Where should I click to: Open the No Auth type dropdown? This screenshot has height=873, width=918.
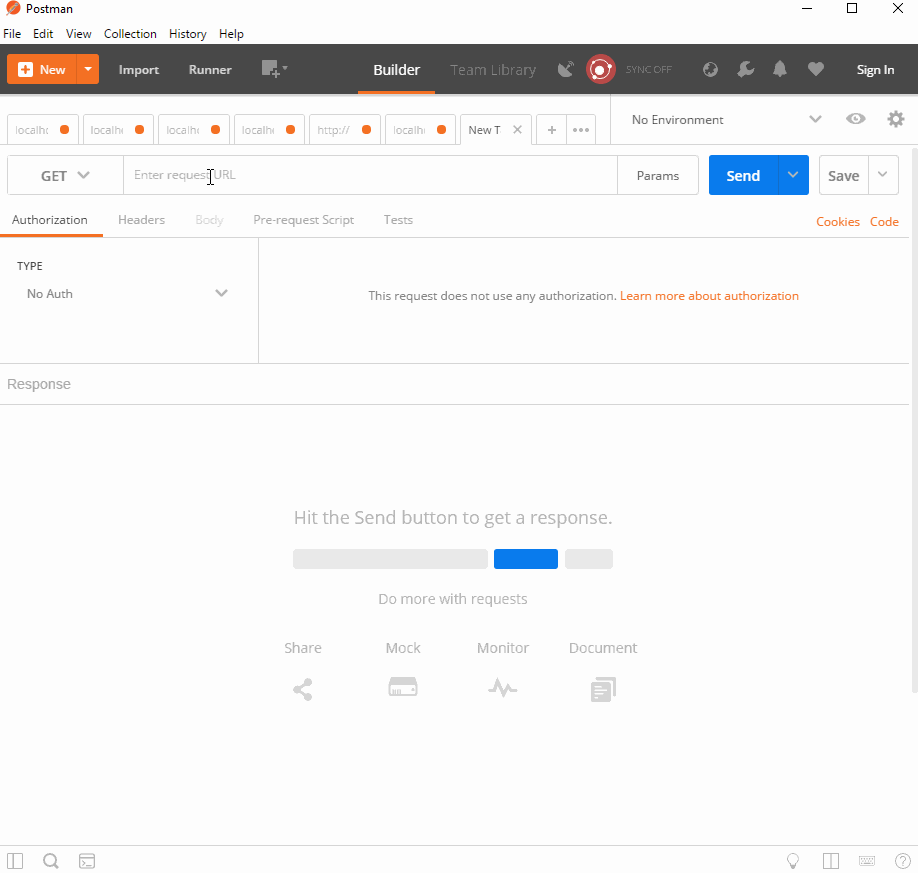point(127,293)
